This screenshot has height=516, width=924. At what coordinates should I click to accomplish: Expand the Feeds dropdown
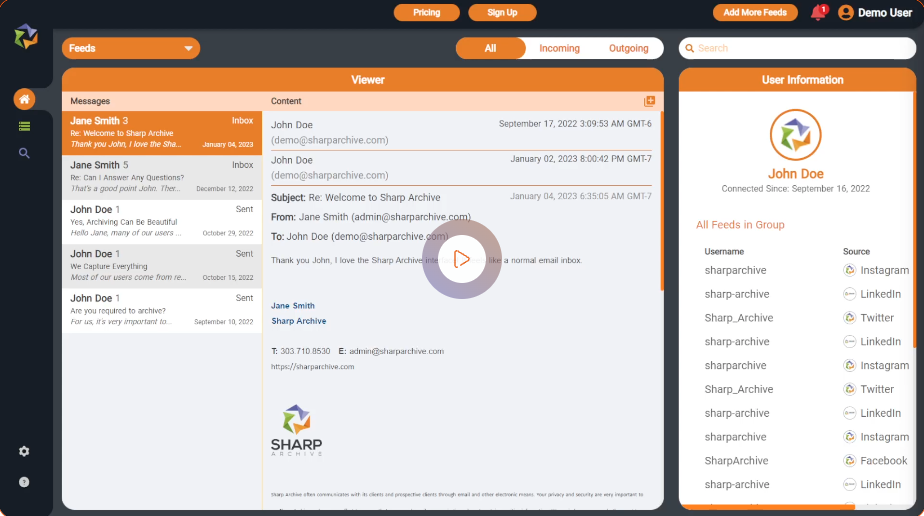point(131,48)
